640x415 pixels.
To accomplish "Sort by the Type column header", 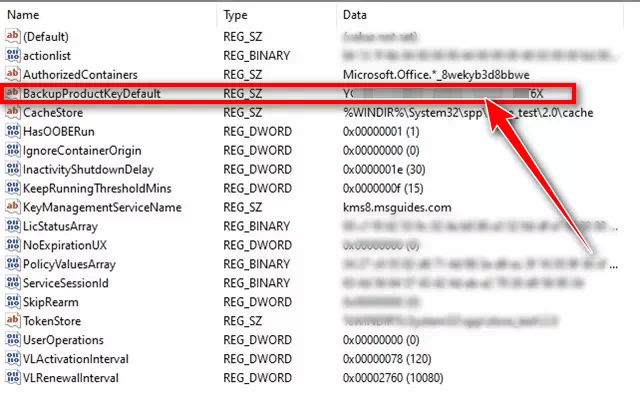I will 236,15.
